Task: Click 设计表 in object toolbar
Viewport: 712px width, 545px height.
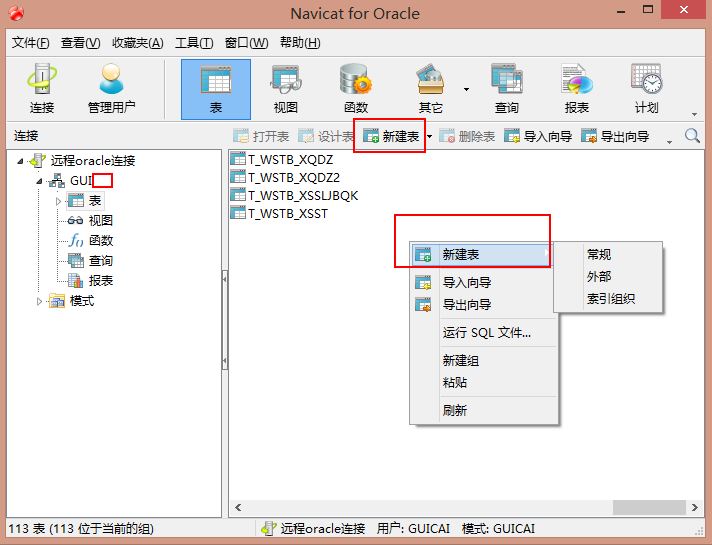Action: tap(326, 136)
